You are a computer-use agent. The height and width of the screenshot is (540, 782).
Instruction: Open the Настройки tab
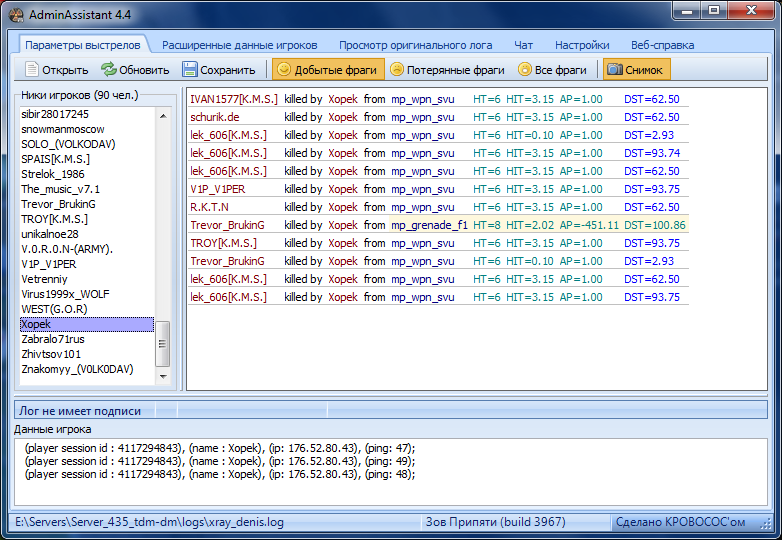coord(582,45)
